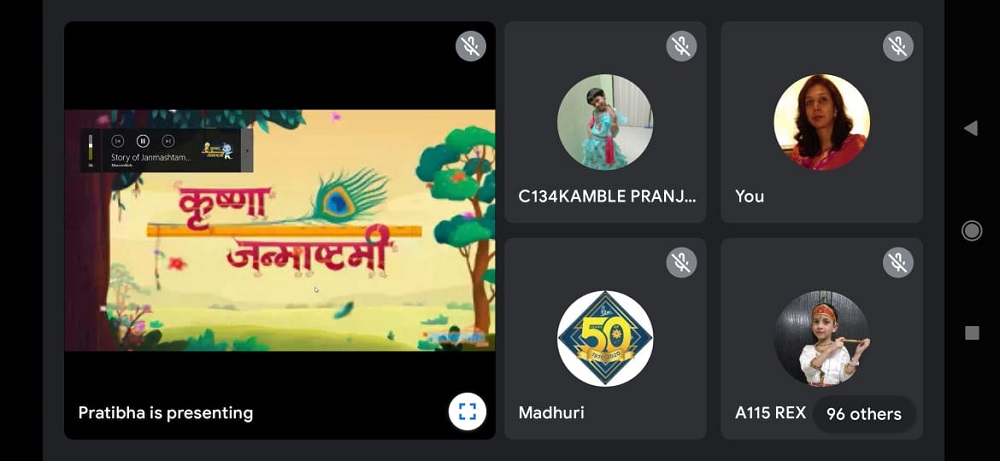Expand the presentation to fullscreen
The height and width of the screenshot is (461, 1000).
(x=467, y=411)
